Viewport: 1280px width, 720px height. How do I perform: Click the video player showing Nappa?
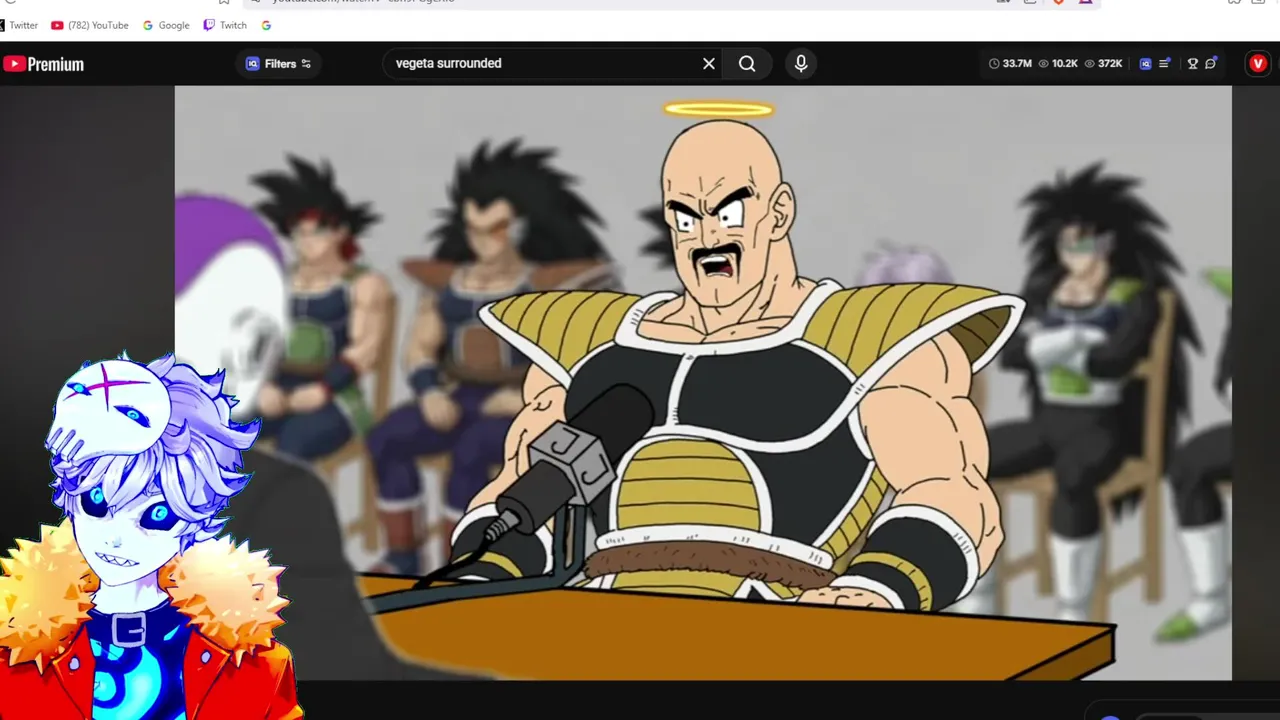tap(703, 383)
